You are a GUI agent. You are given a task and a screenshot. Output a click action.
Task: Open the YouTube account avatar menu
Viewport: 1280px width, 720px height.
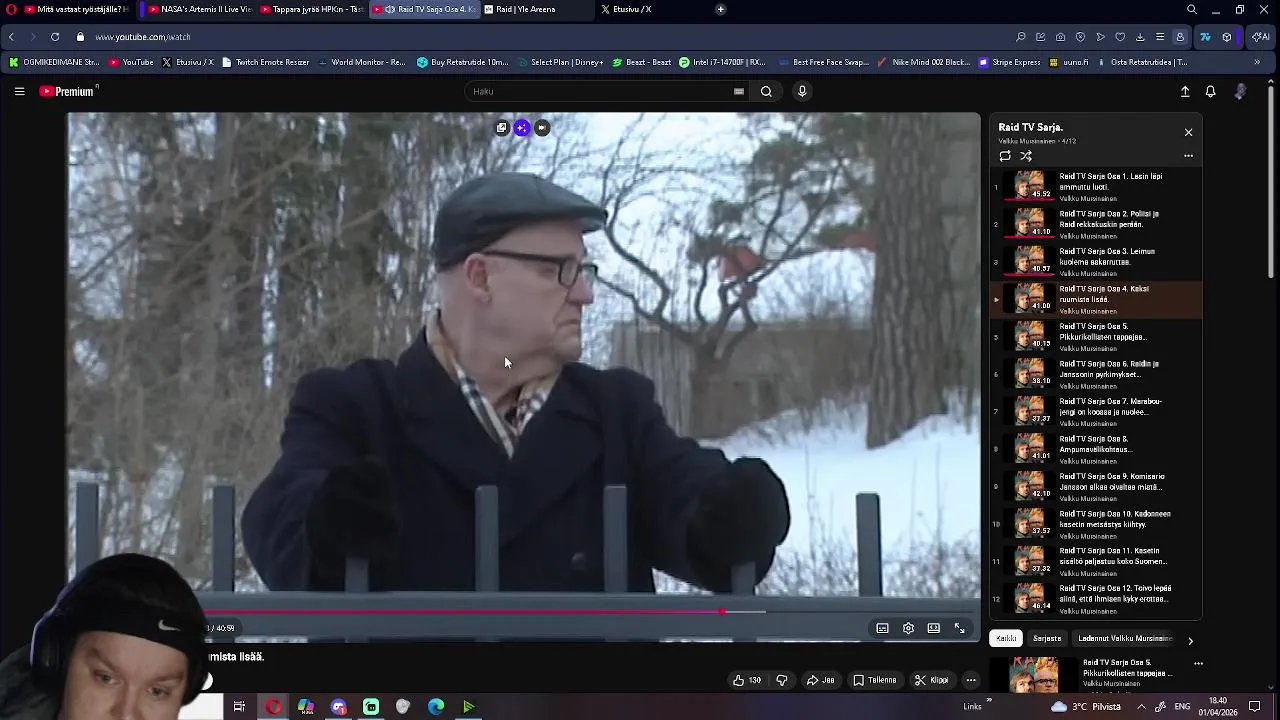[1241, 91]
